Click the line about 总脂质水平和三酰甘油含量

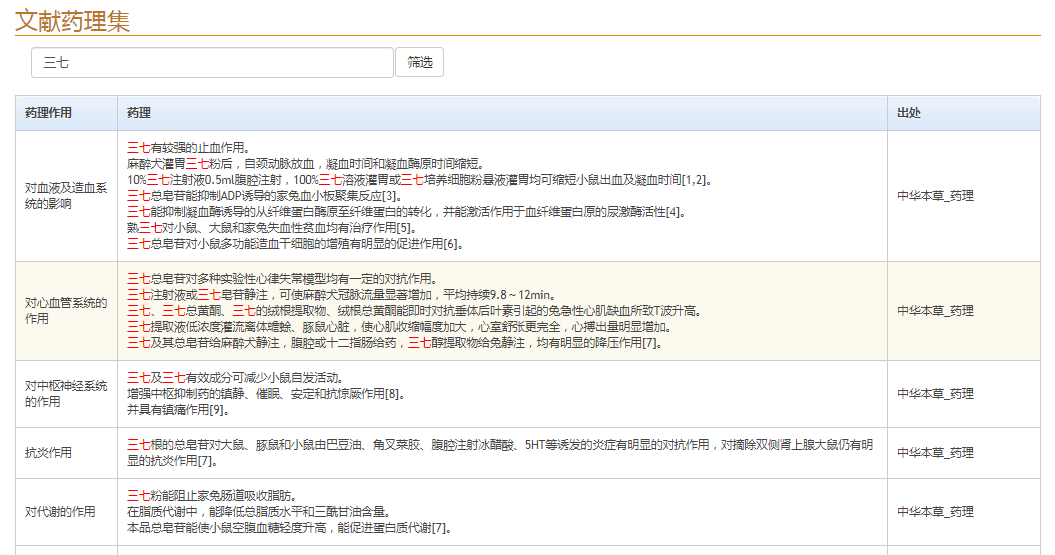tap(259, 512)
